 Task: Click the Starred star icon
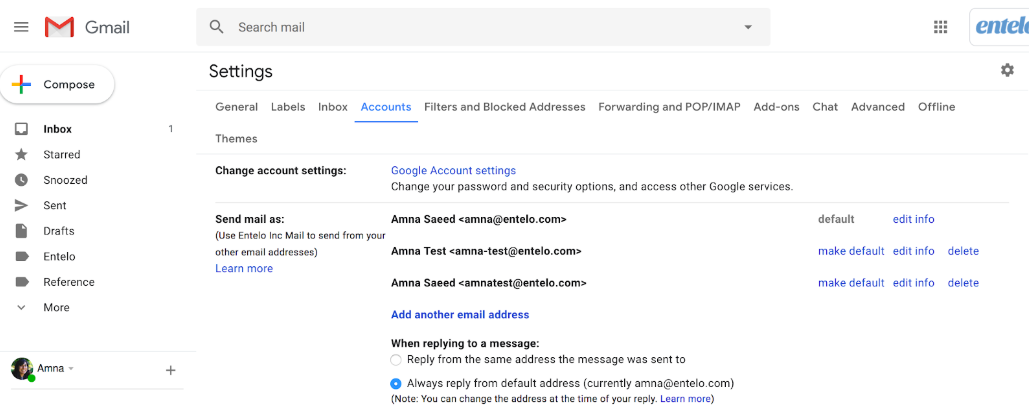point(21,155)
